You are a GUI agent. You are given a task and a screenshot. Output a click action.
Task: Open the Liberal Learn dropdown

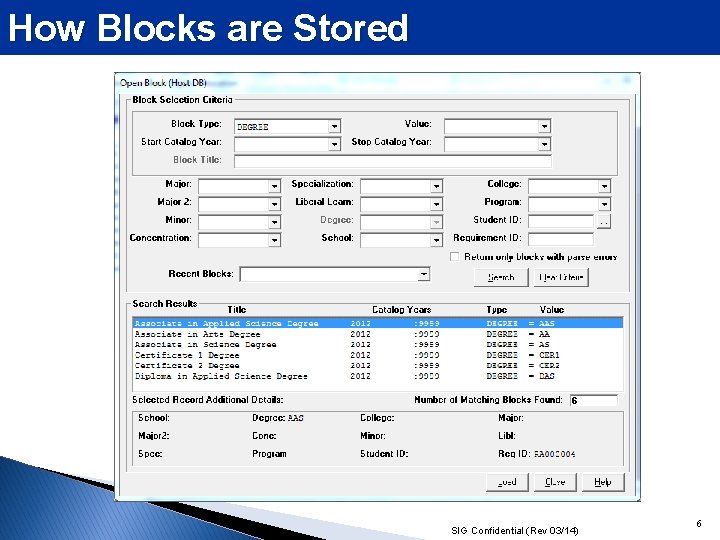[436, 204]
